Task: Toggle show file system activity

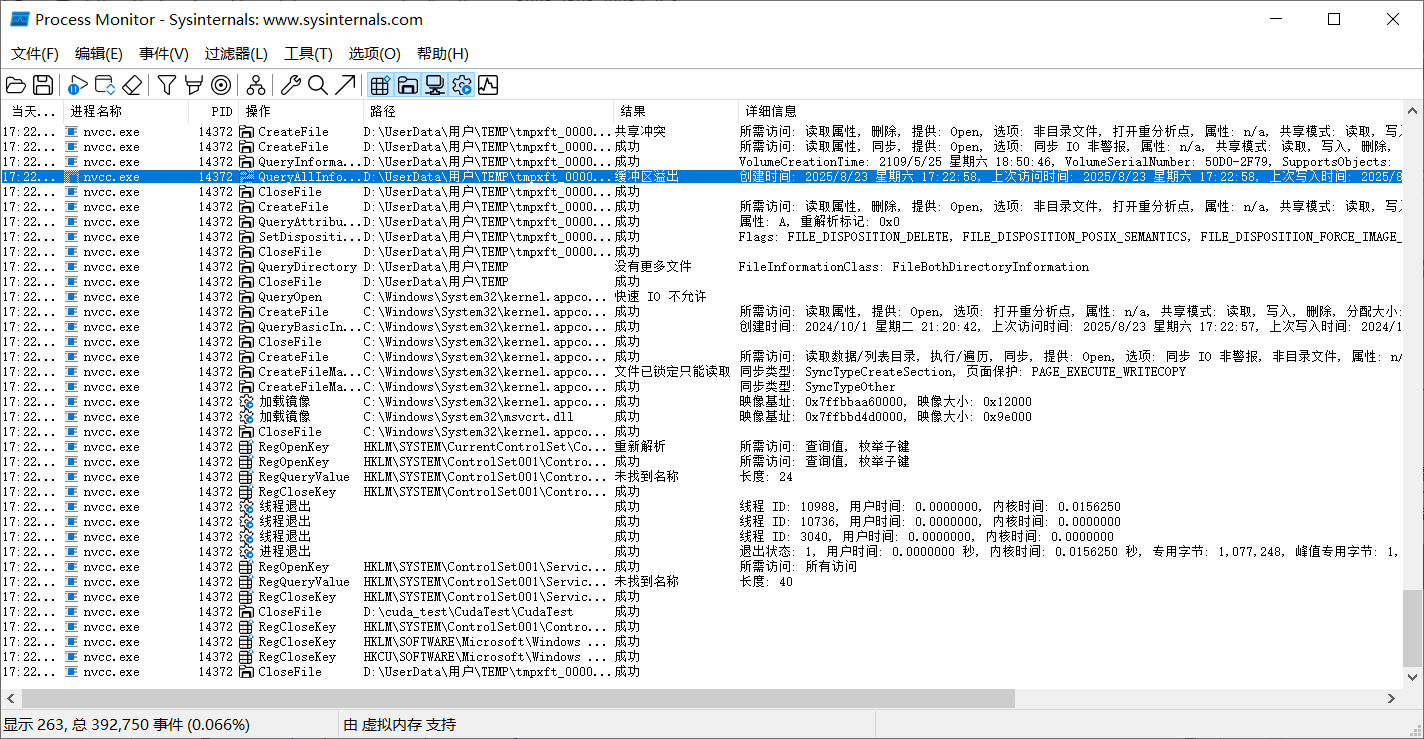Action: click(x=407, y=85)
